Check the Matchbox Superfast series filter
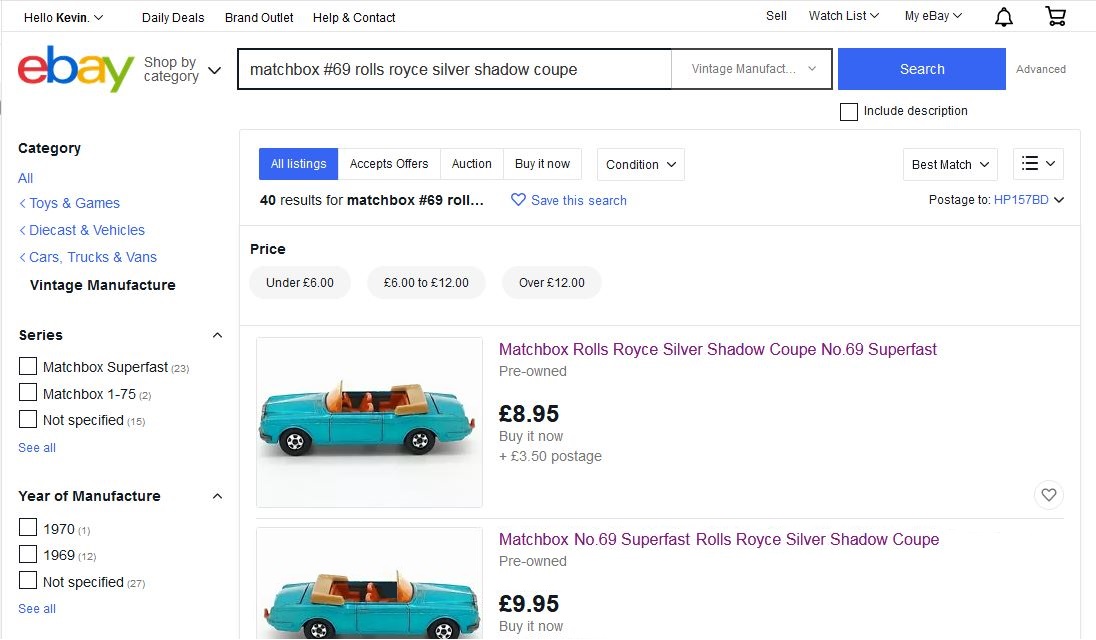 coord(28,367)
